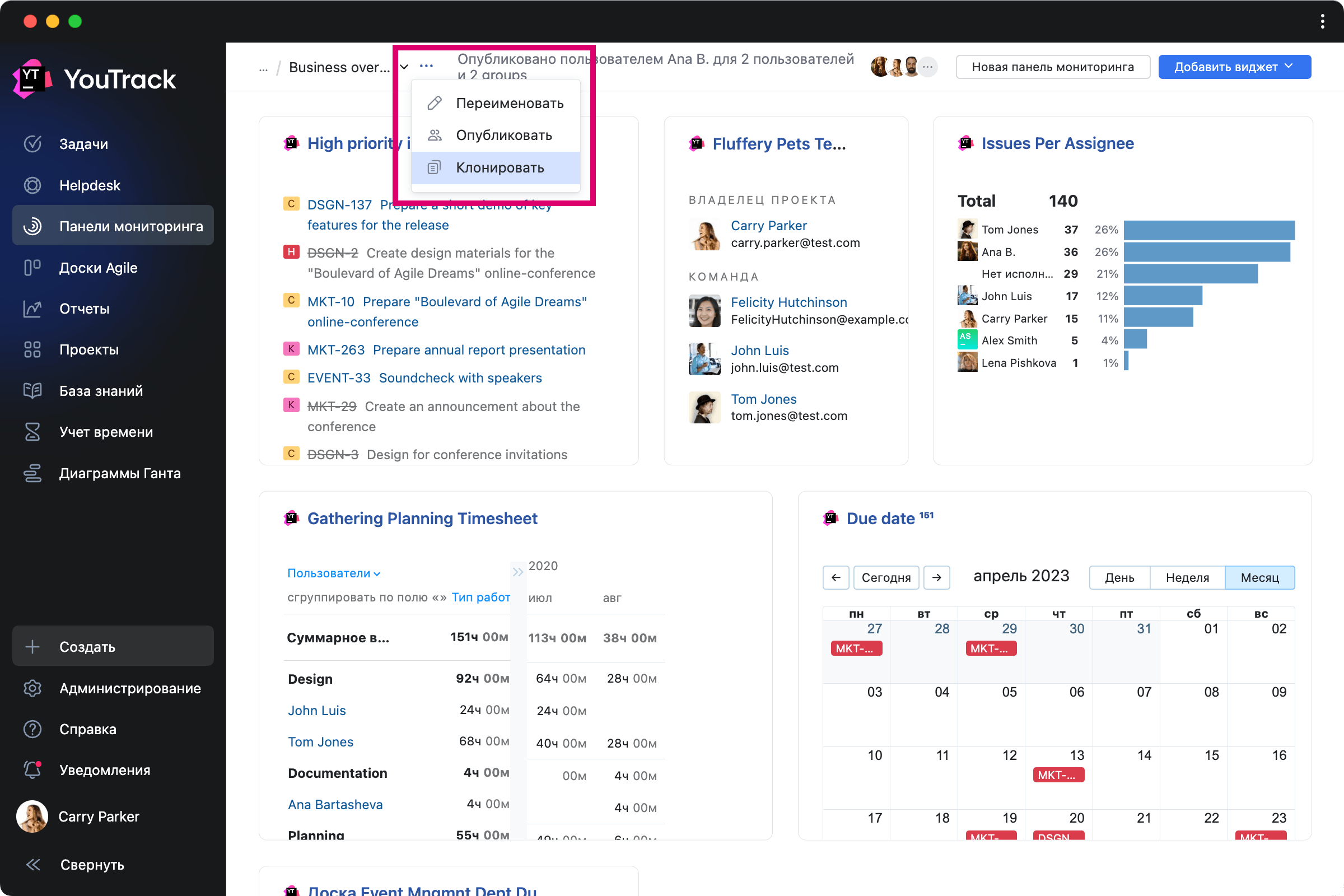Open Отчеты chart icon in sidebar
Viewport: 1344px width, 896px height.
pos(32,309)
